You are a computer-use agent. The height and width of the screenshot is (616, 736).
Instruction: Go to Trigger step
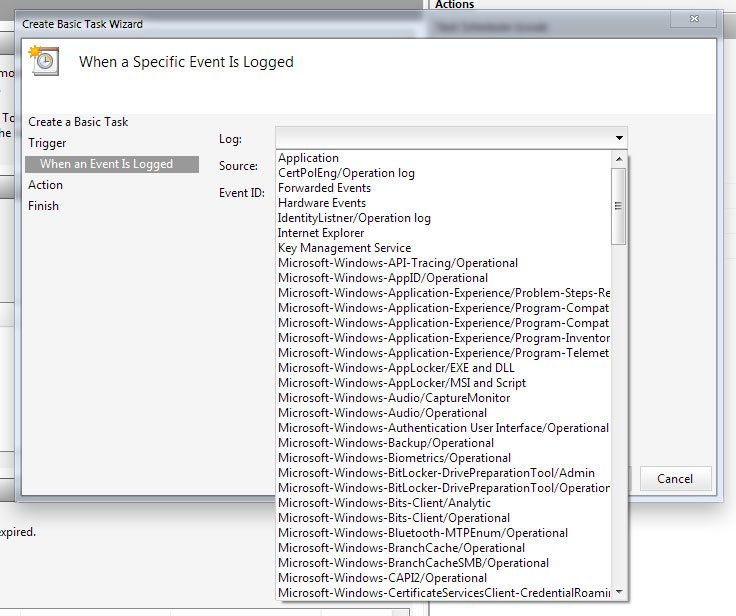[47, 143]
